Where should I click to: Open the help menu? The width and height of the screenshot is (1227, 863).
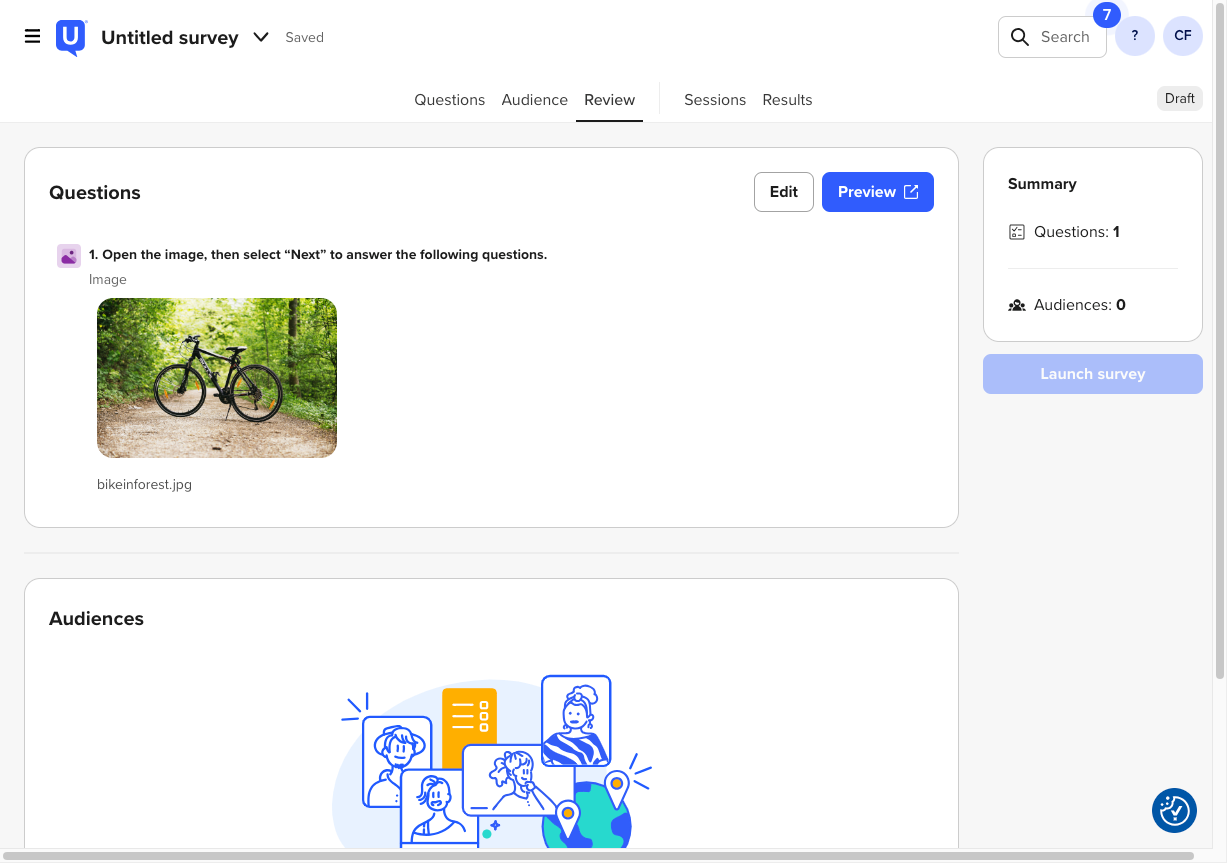[1134, 35]
